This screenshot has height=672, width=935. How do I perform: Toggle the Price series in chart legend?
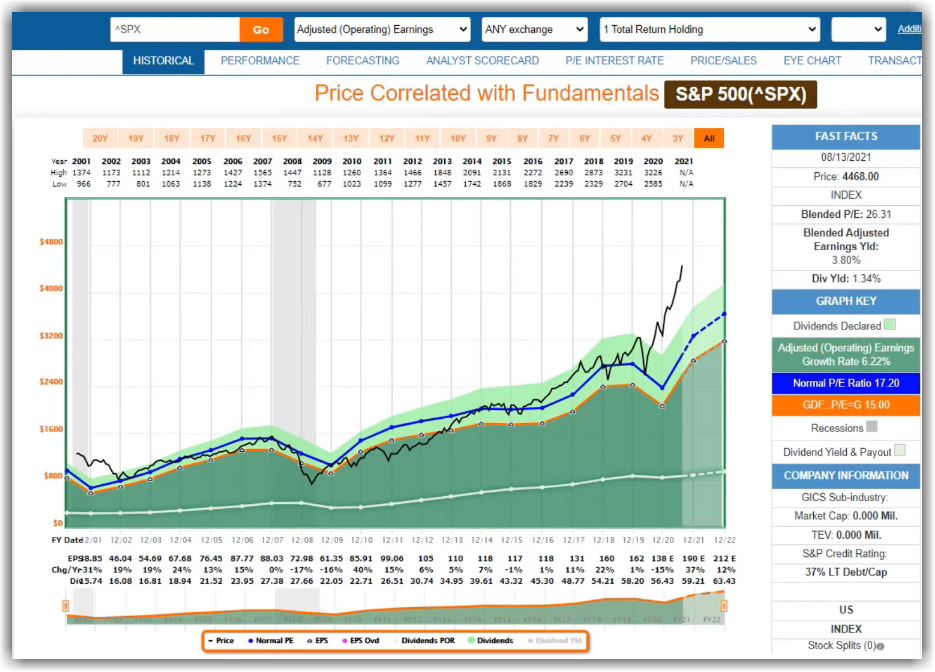pyautogui.click(x=221, y=640)
